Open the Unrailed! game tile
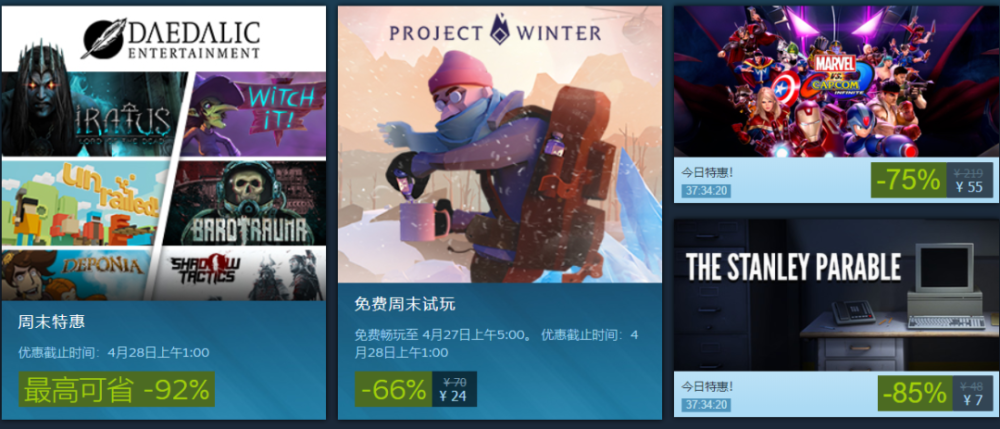The height and width of the screenshot is (429, 1000). pos(85,203)
